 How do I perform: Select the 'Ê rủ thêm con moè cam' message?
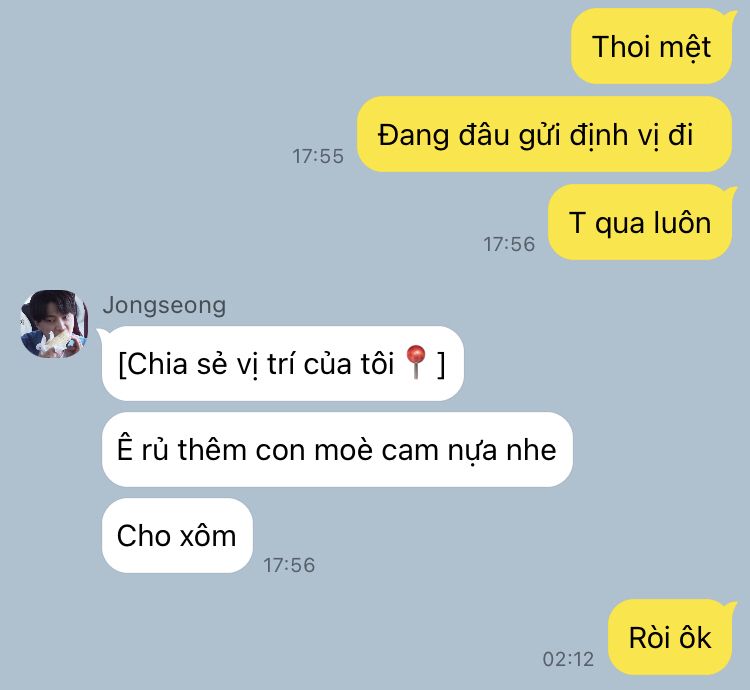point(337,449)
